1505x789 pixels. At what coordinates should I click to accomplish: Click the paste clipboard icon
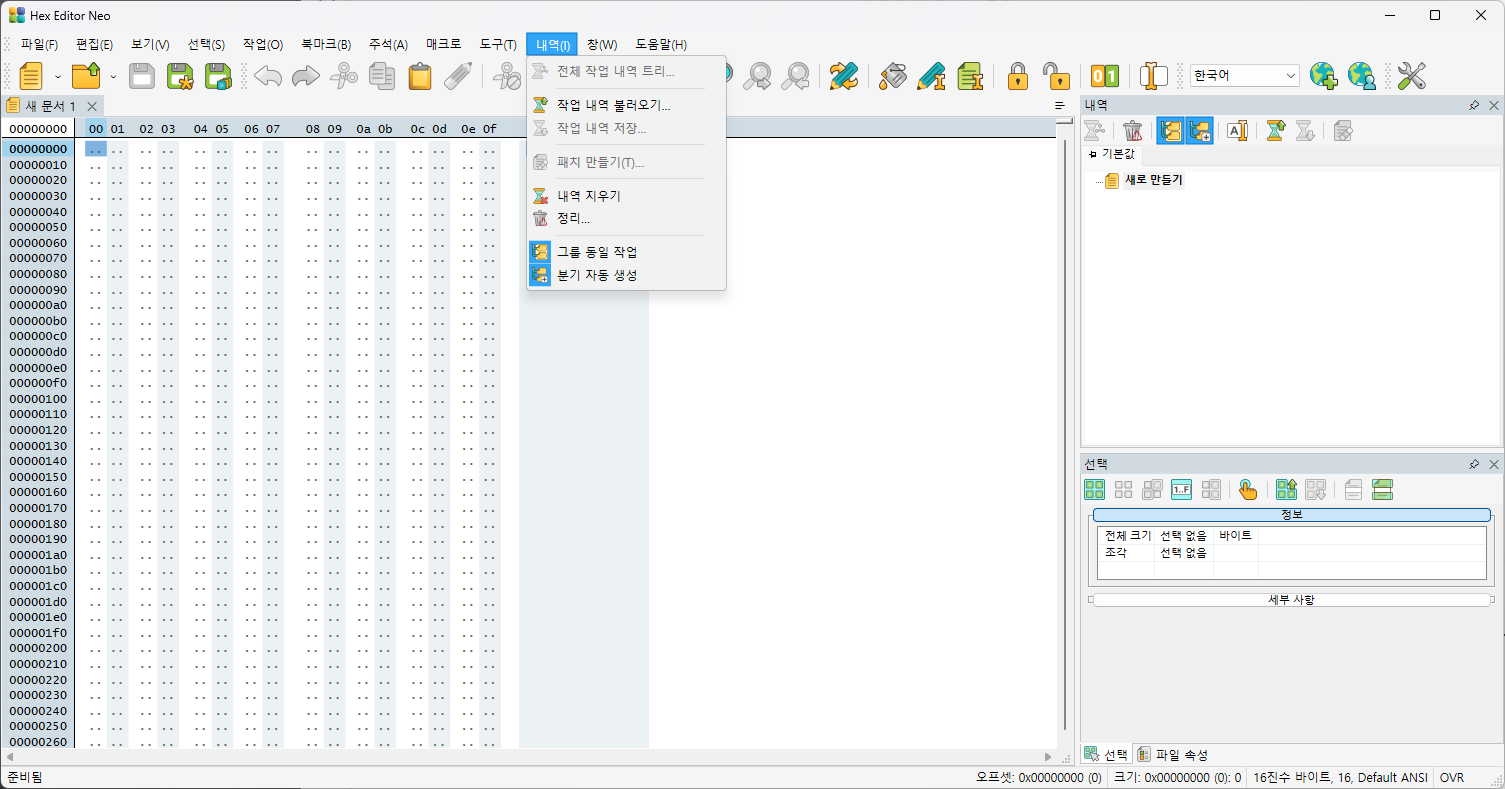click(x=420, y=76)
